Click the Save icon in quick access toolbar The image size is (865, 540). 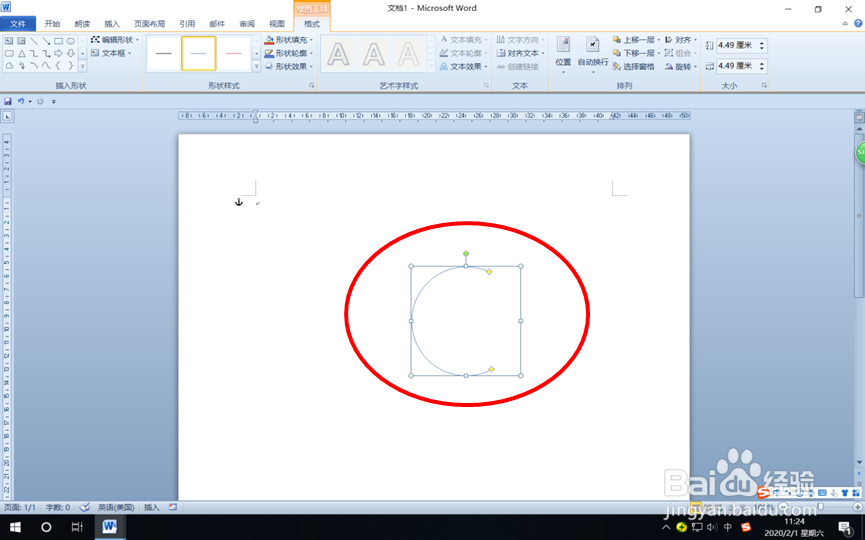[8, 101]
